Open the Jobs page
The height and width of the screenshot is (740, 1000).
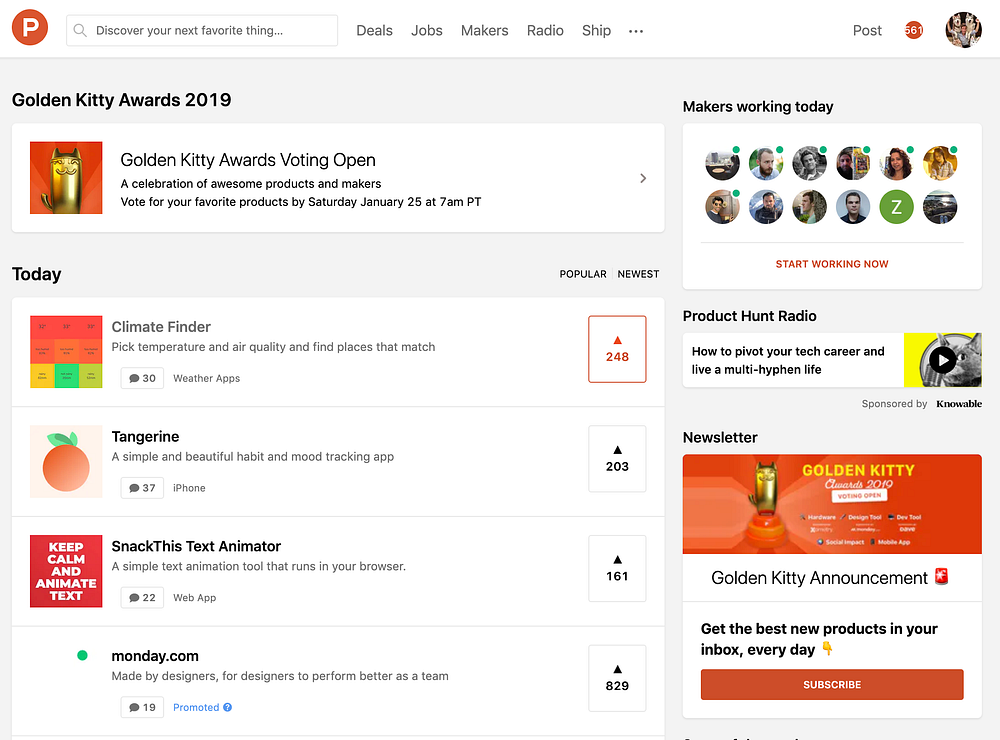(x=427, y=31)
